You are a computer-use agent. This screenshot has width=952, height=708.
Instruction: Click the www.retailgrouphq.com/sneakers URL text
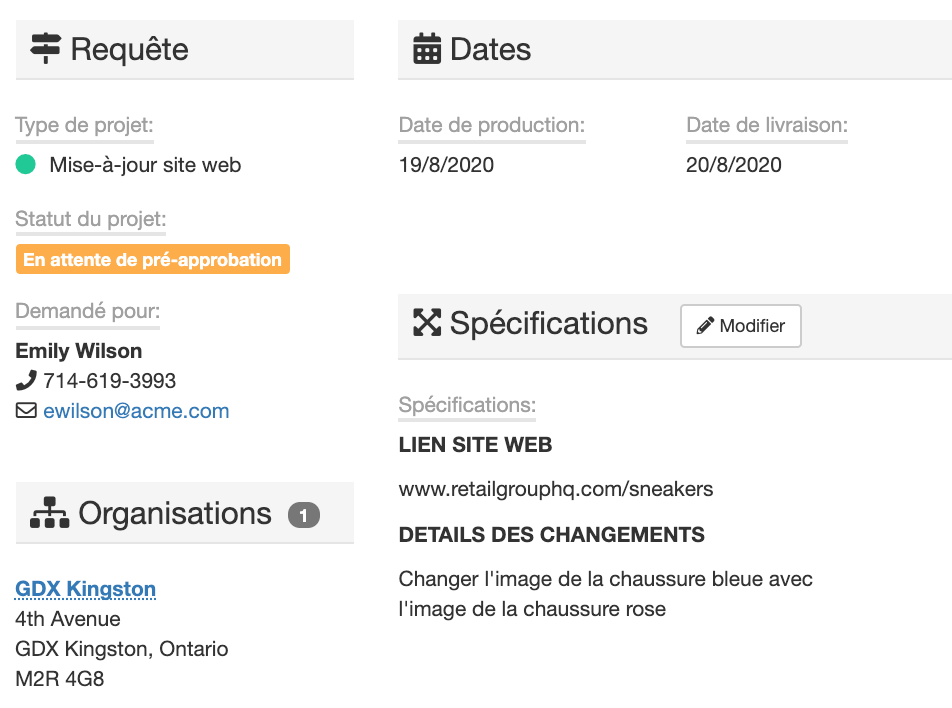556,490
